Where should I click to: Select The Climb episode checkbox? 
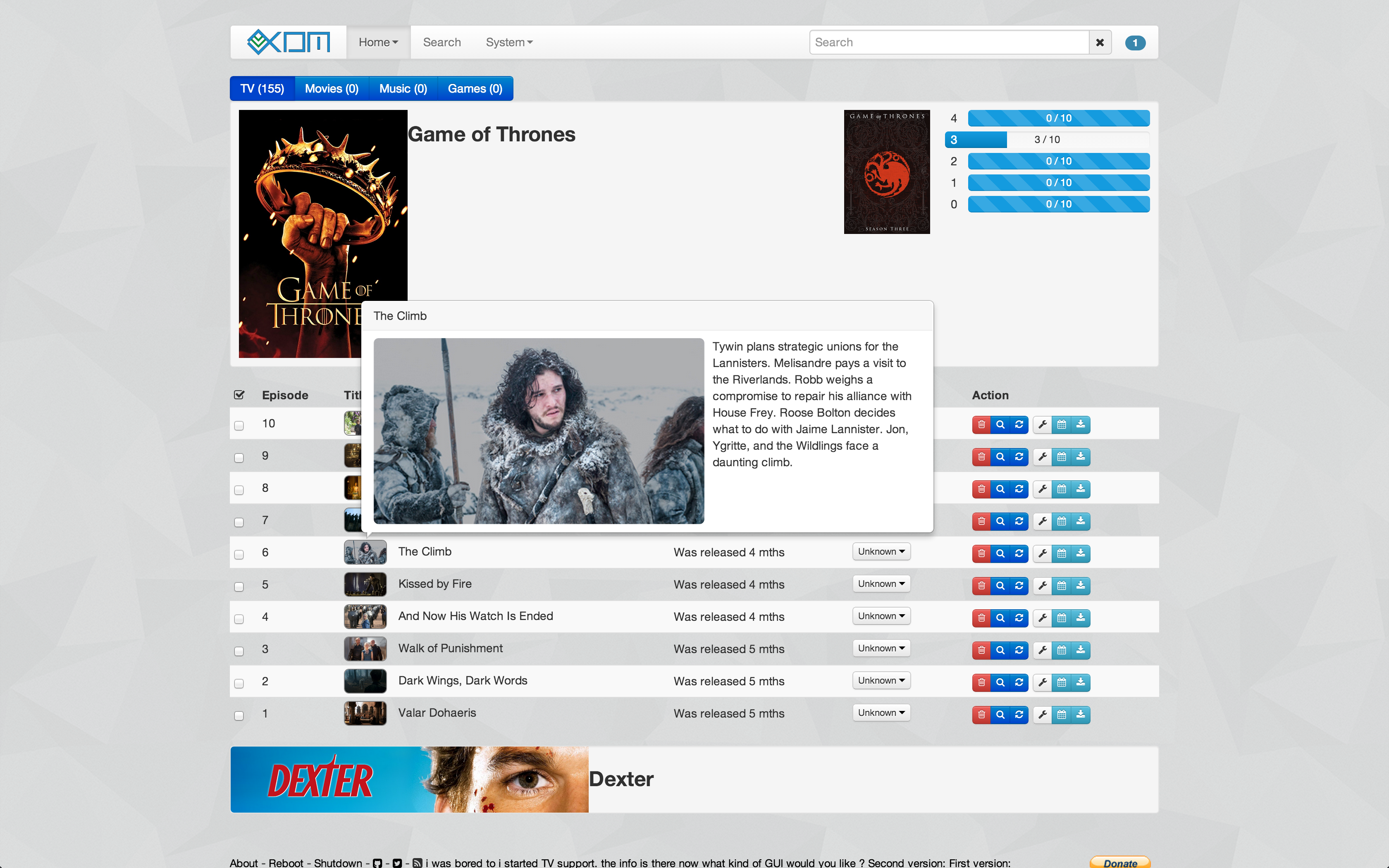(x=239, y=554)
